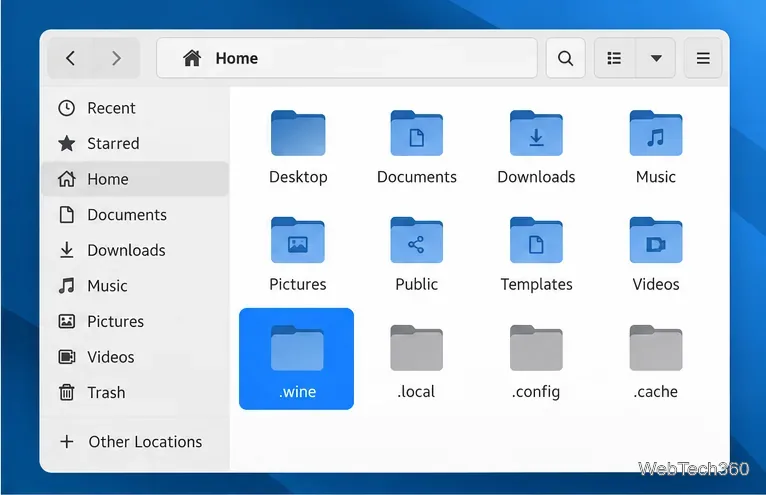Click the selected .wine folder
This screenshot has width=766, height=495.
297,359
